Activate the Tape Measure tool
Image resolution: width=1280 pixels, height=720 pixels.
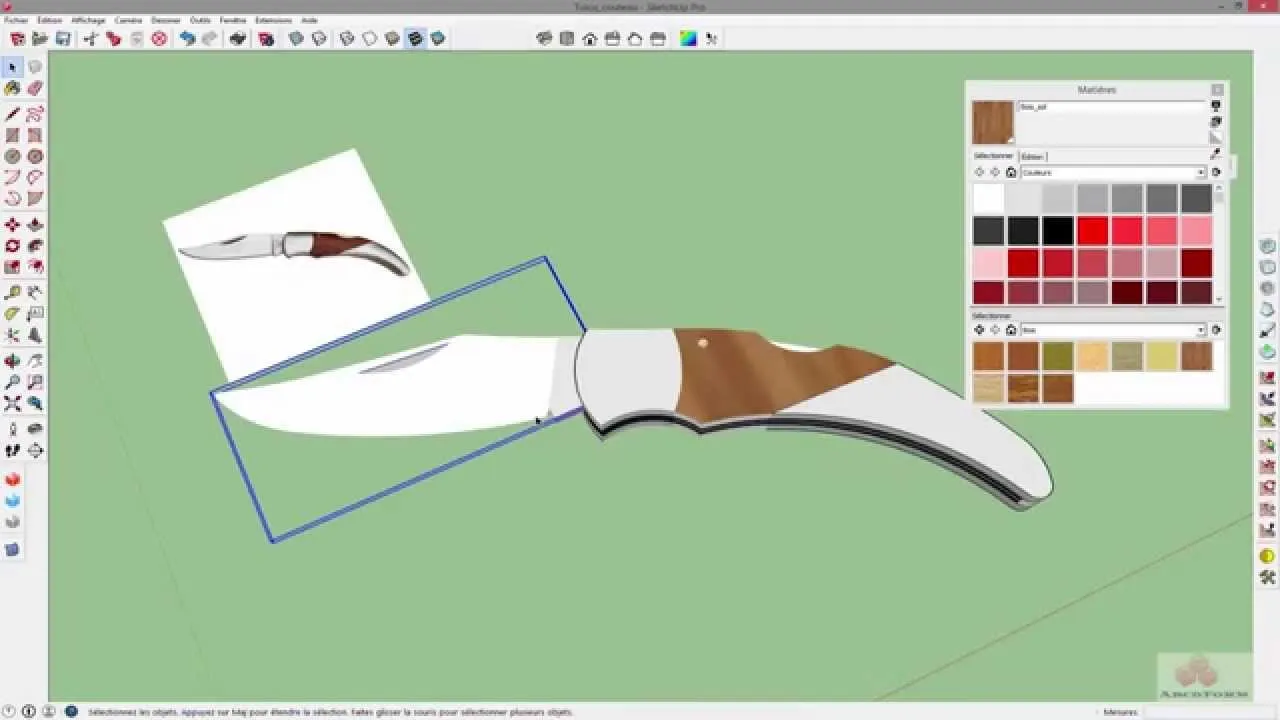12,292
